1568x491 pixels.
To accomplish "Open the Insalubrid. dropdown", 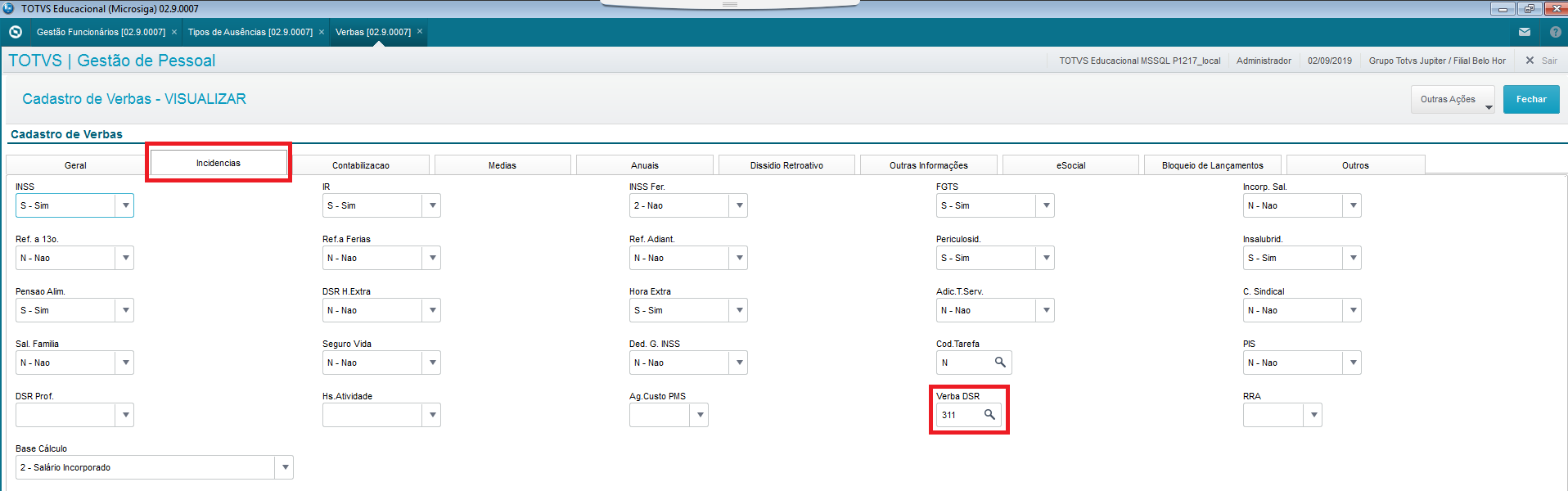I will click(1353, 258).
